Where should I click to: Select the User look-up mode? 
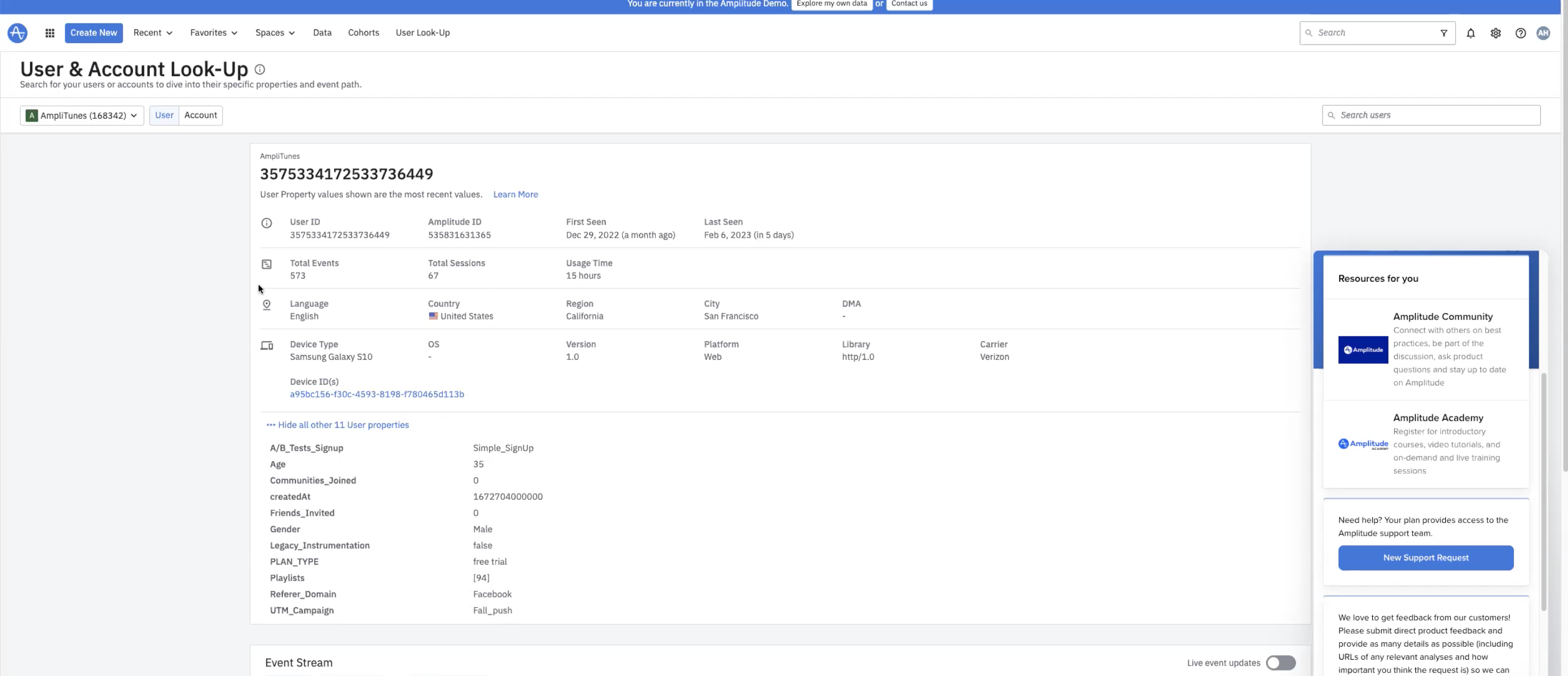[164, 115]
